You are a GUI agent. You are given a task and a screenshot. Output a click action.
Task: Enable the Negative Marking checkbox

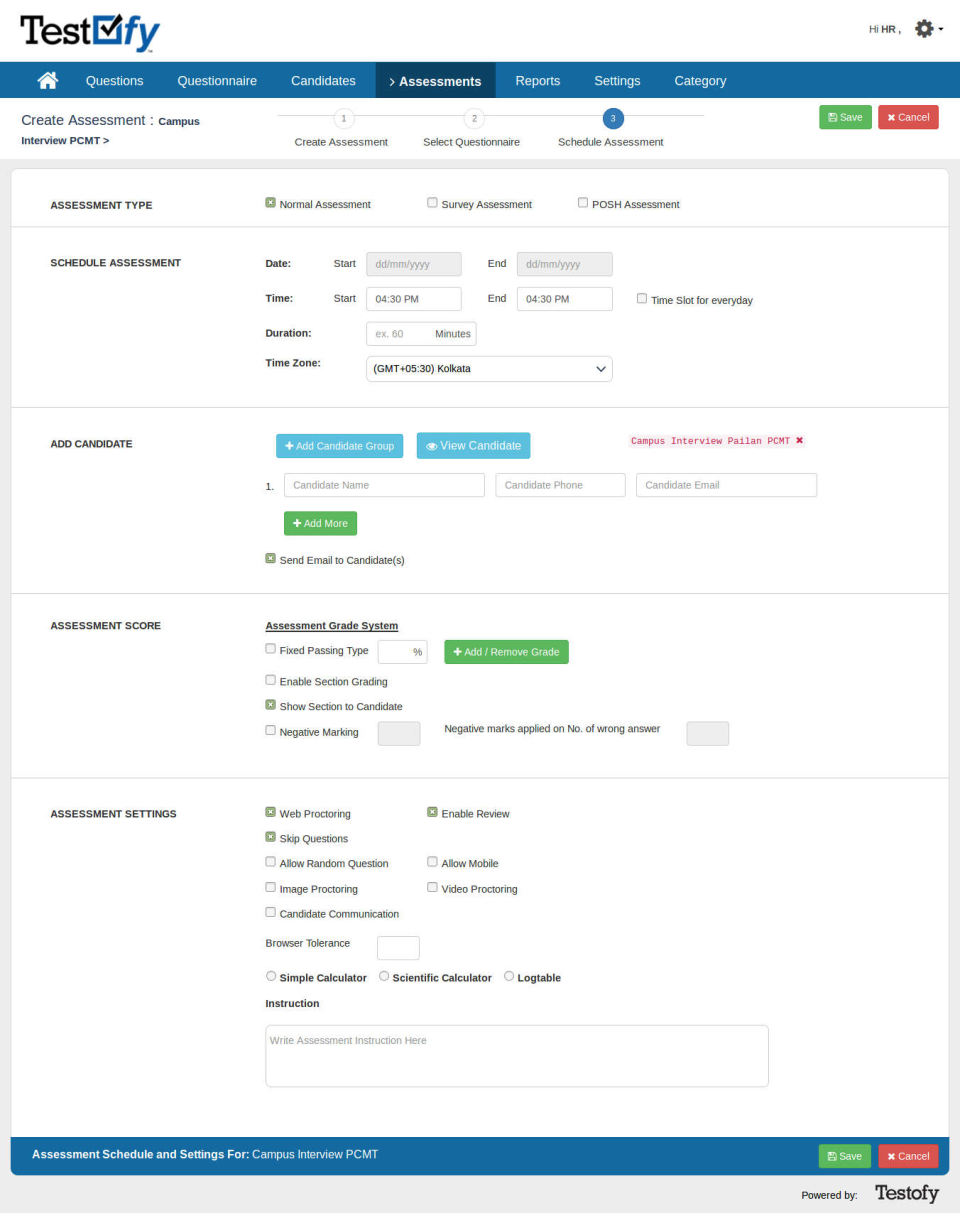(270, 731)
